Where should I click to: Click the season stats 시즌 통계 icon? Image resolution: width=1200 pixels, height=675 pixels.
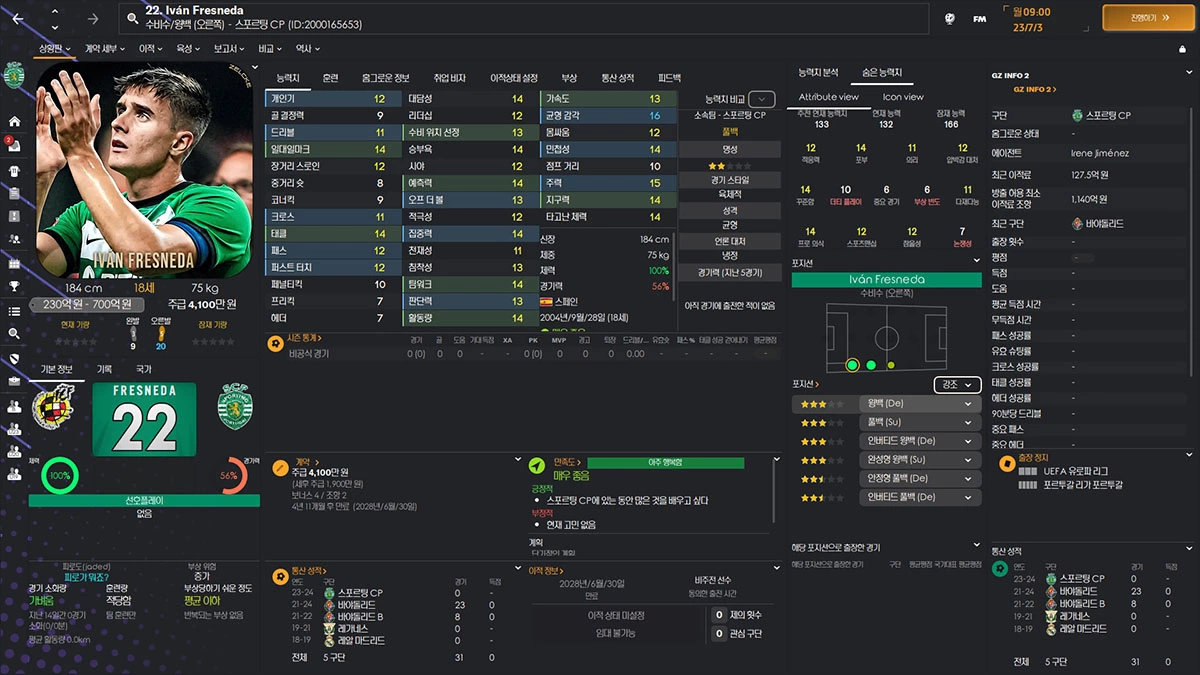click(x=275, y=342)
